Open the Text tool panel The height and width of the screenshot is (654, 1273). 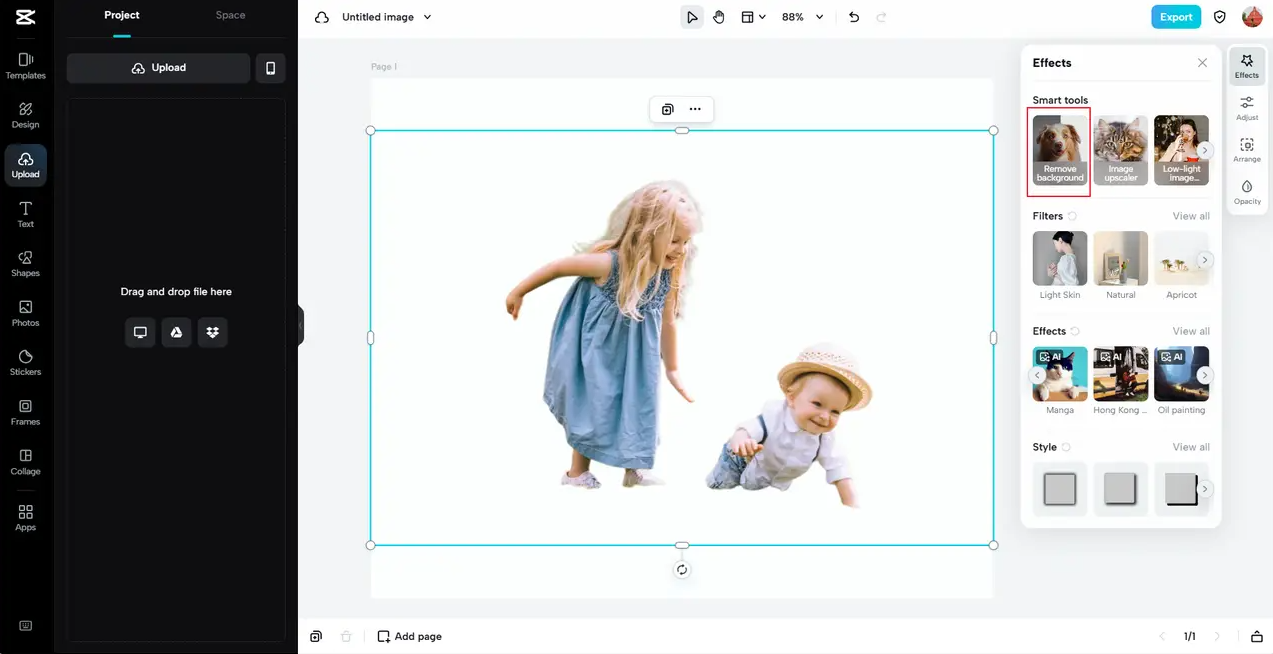pyautogui.click(x=26, y=214)
